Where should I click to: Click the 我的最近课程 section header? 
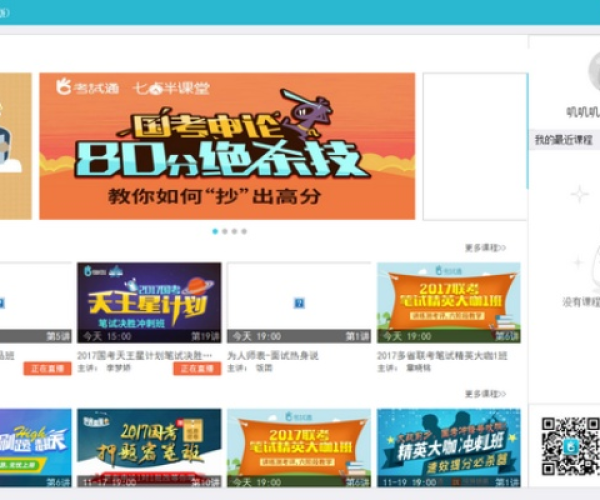click(x=564, y=140)
